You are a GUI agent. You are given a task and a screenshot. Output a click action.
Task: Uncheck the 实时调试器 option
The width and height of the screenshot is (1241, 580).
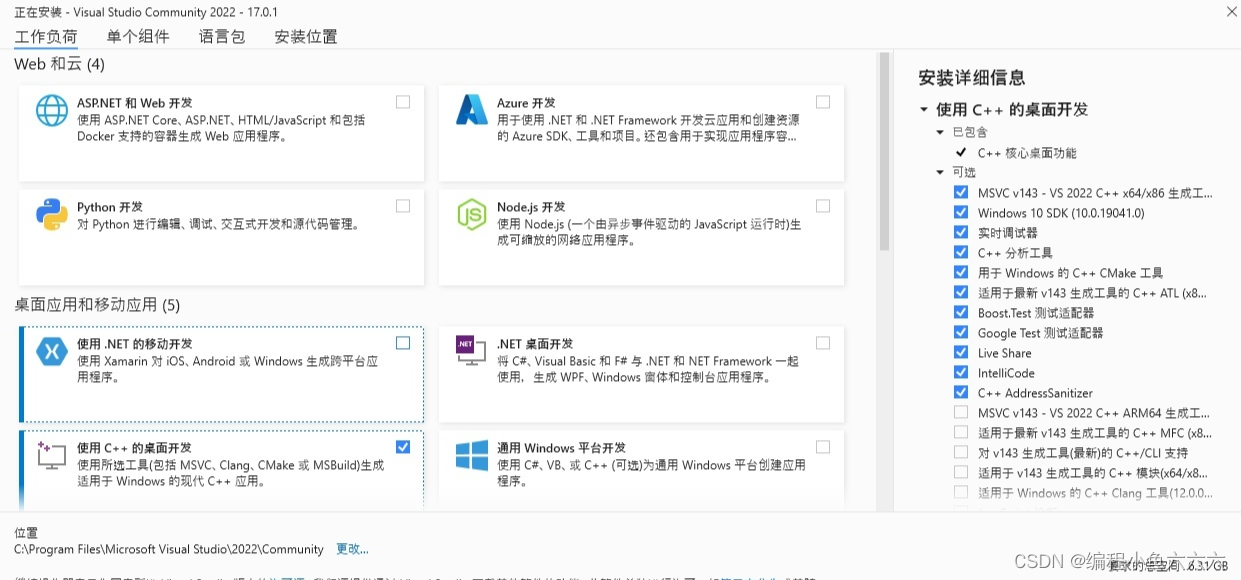pos(961,232)
